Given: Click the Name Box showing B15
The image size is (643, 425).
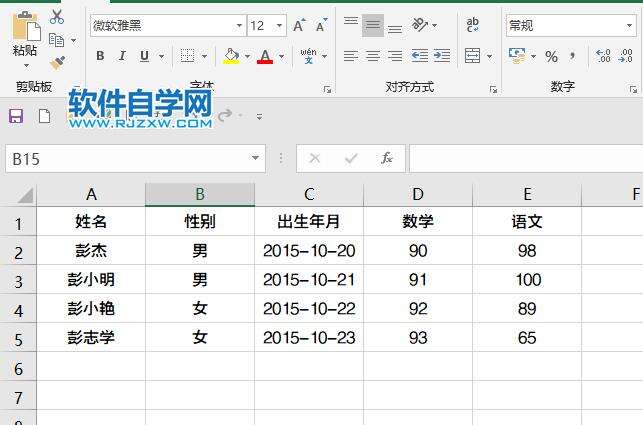Looking at the screenshot, I should coord(135,159).
